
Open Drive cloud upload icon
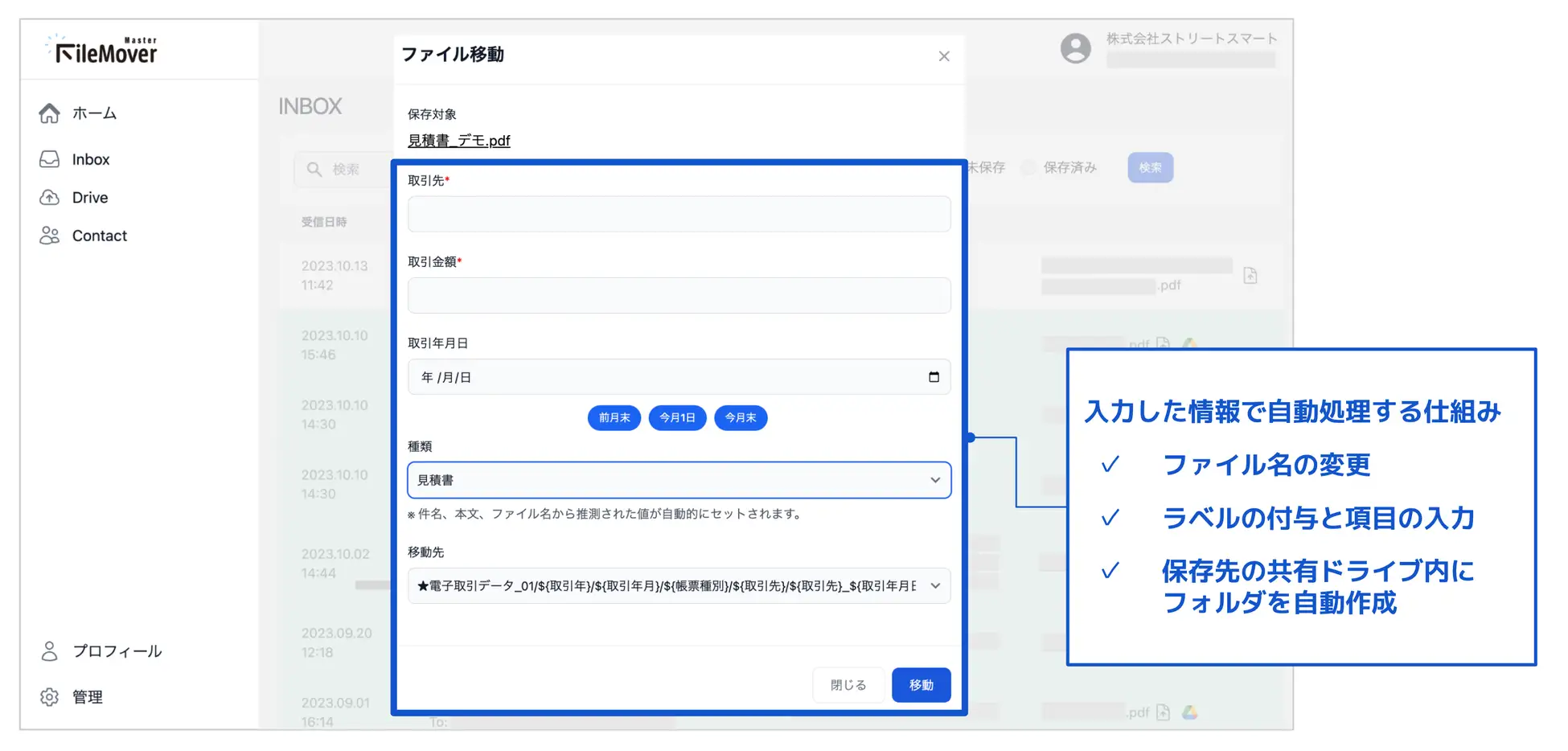[49, 198]
